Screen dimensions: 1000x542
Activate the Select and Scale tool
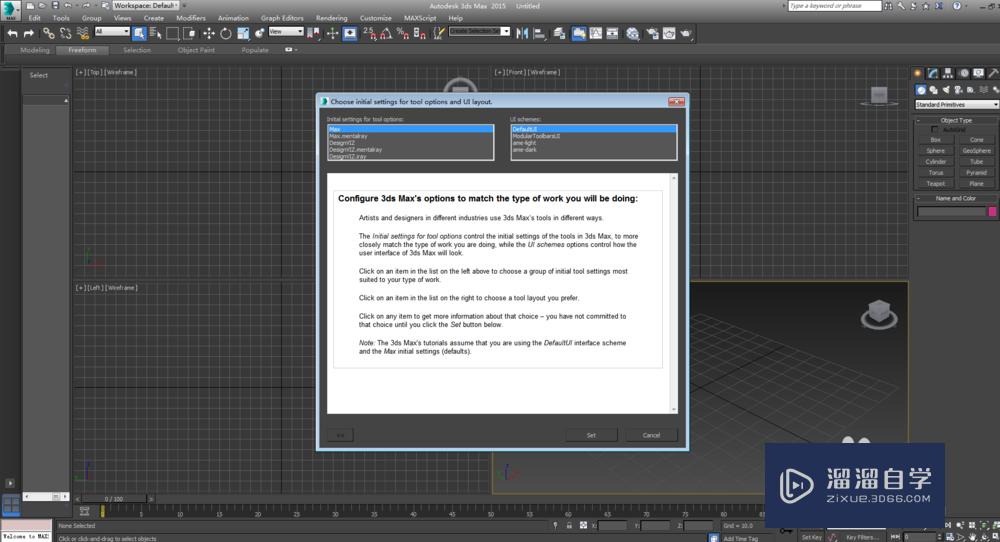click(x=244, y=33)
